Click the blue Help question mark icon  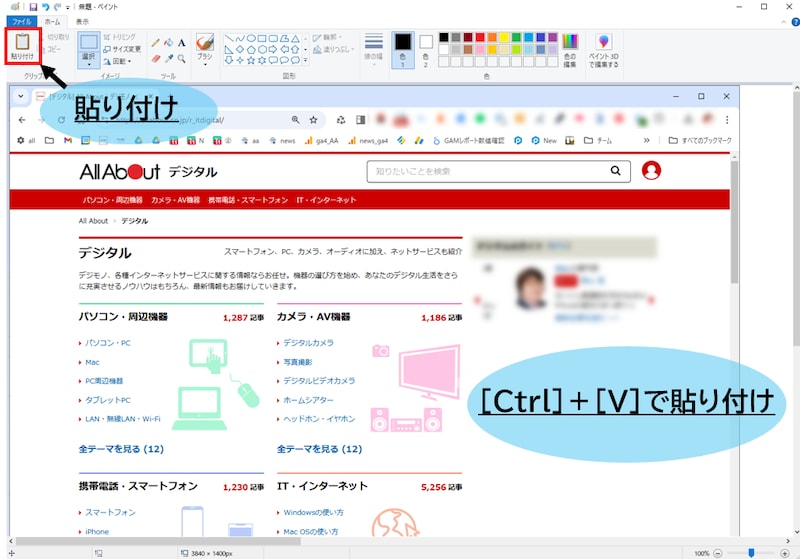[795, 22]
